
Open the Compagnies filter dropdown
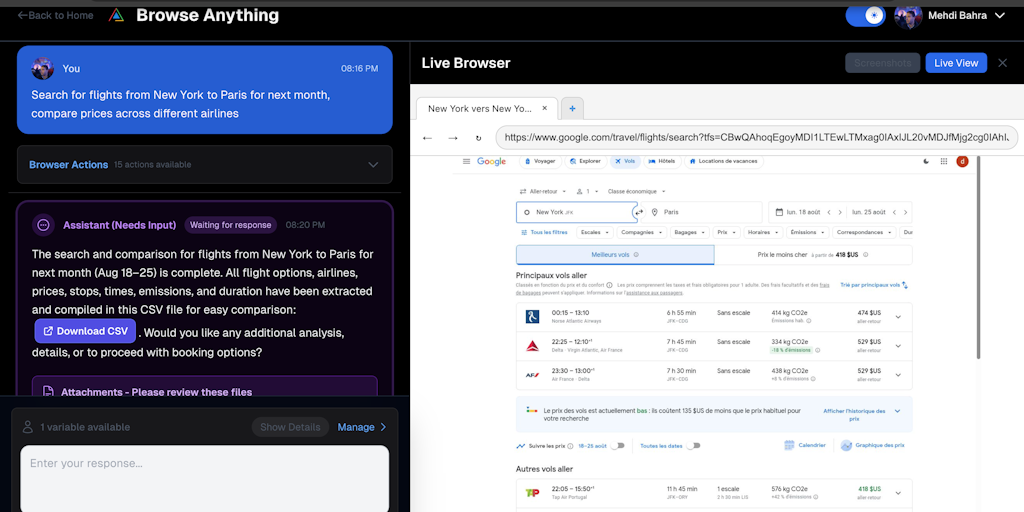tap(642, 232)
